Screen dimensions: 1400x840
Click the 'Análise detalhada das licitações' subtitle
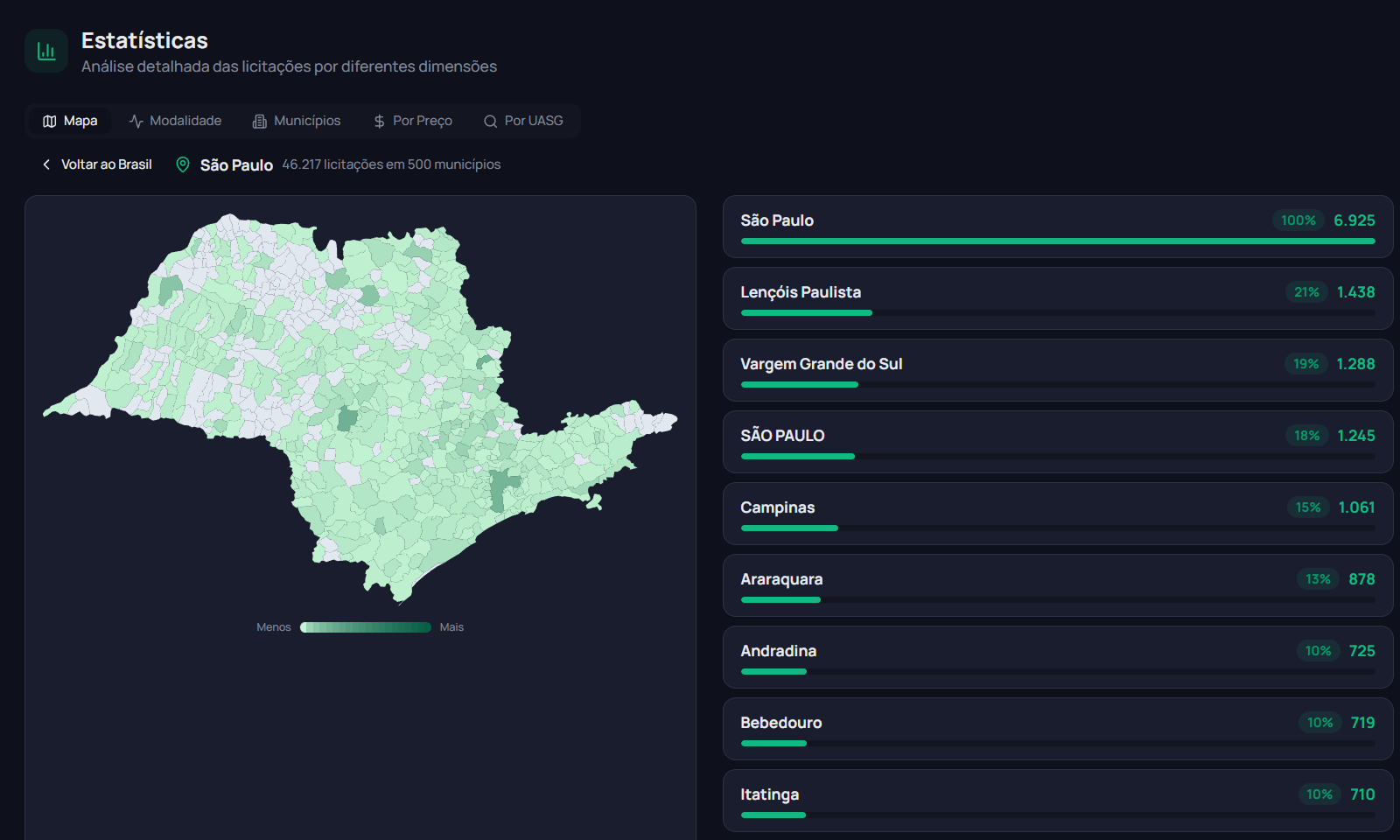(x=289, y=66)
